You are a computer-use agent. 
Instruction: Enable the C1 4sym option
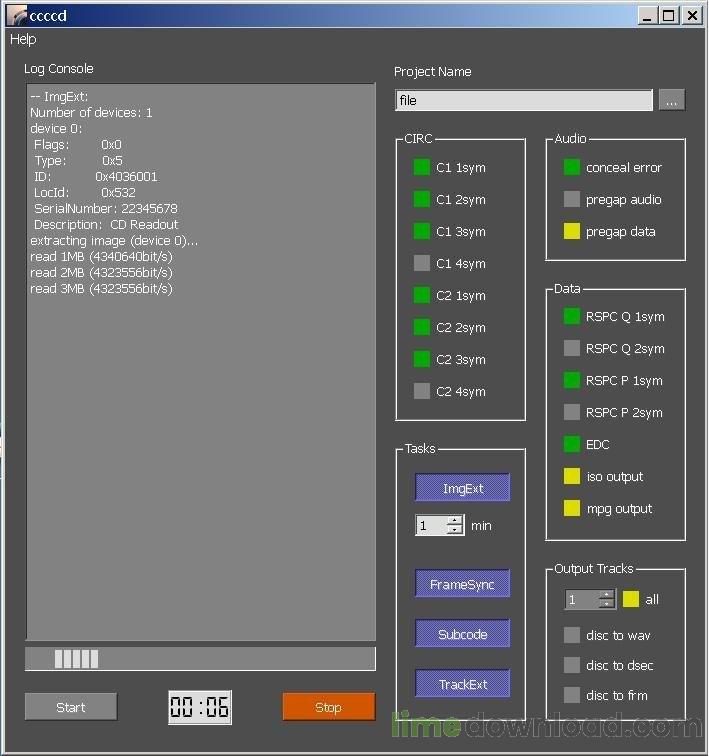tap(422, 263)
